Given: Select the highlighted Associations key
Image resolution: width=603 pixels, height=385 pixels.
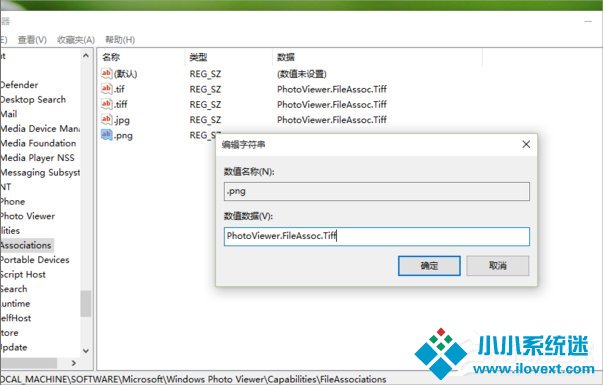Looking at the screenshot, I should [26, 245].
